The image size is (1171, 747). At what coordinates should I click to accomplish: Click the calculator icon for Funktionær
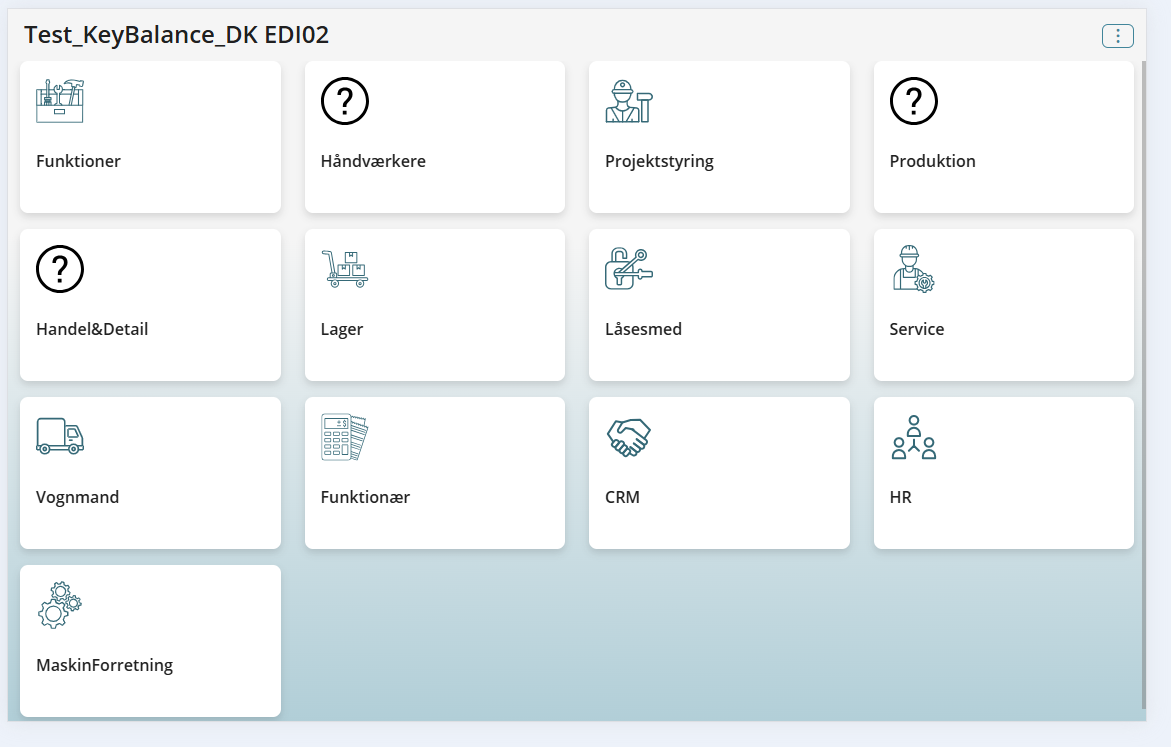coord(344,436)
